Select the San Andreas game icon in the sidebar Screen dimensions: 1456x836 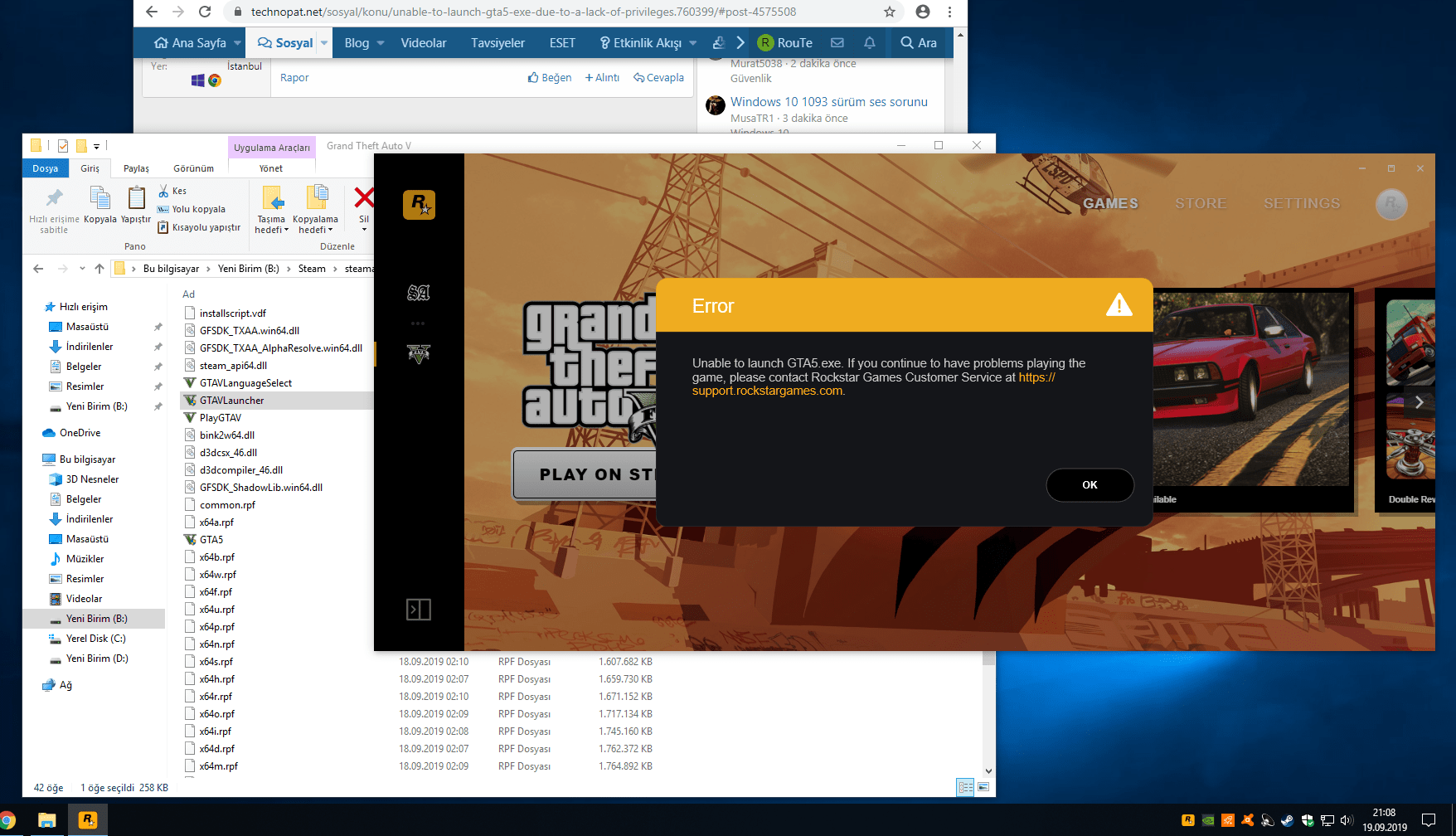[419, 293]
